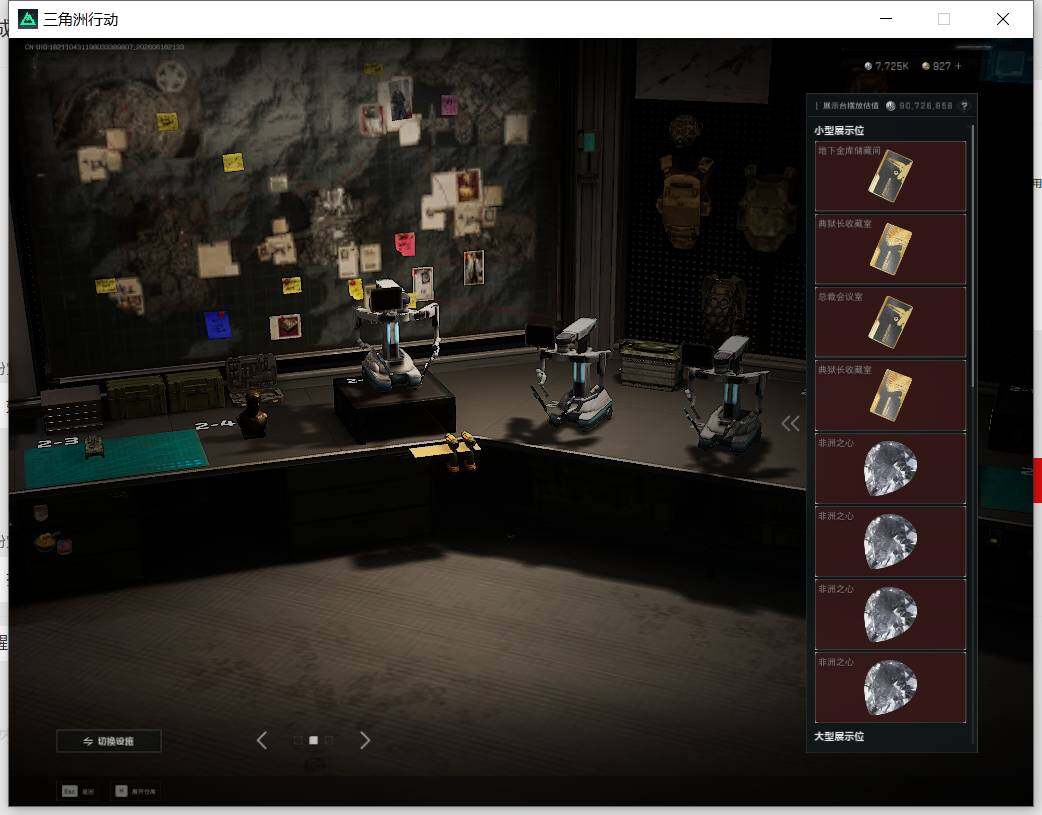Click the yellow drills on the table edge
This screenshot has width=1042, height=815.
(460, 450)
